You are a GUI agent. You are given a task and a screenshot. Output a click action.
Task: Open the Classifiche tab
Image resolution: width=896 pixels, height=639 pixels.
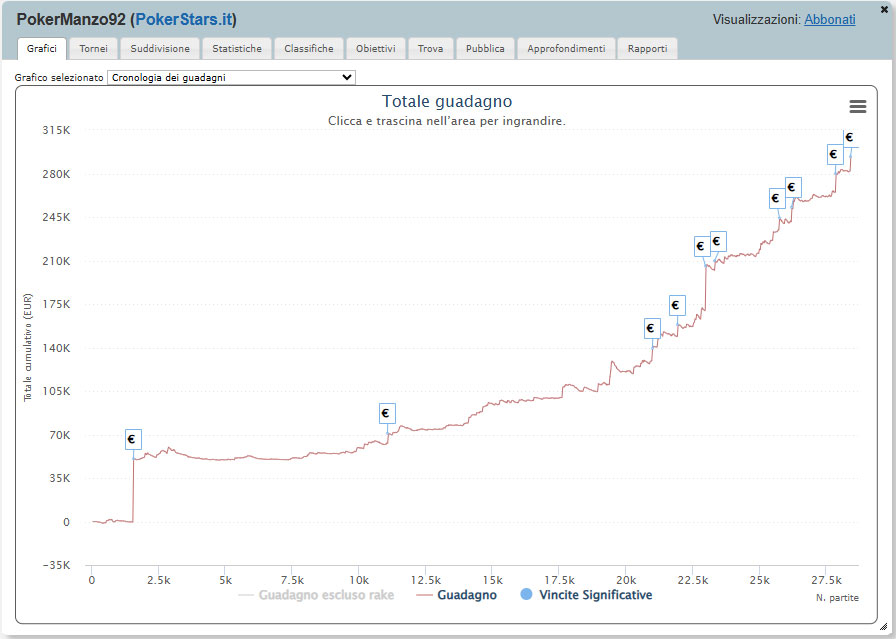(x=309, y=49)
